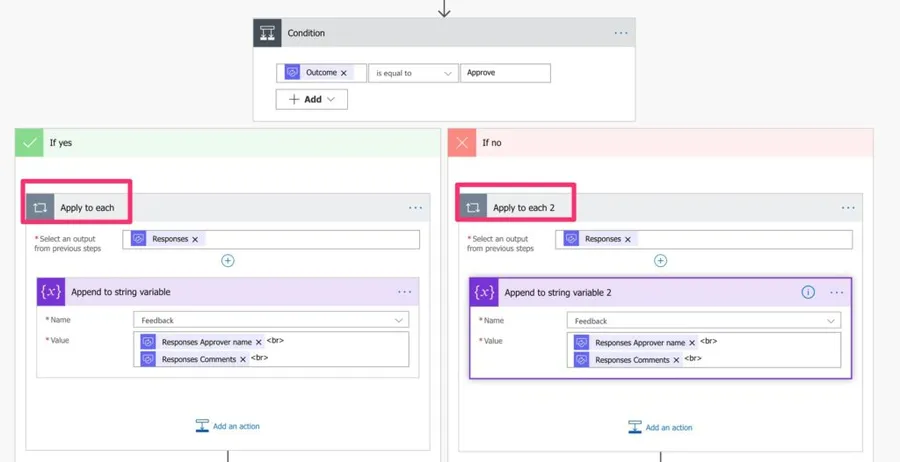Click the 'Apply to each' loop icon
The height and width of the screenshot is (462, 900).
point(40,208)
